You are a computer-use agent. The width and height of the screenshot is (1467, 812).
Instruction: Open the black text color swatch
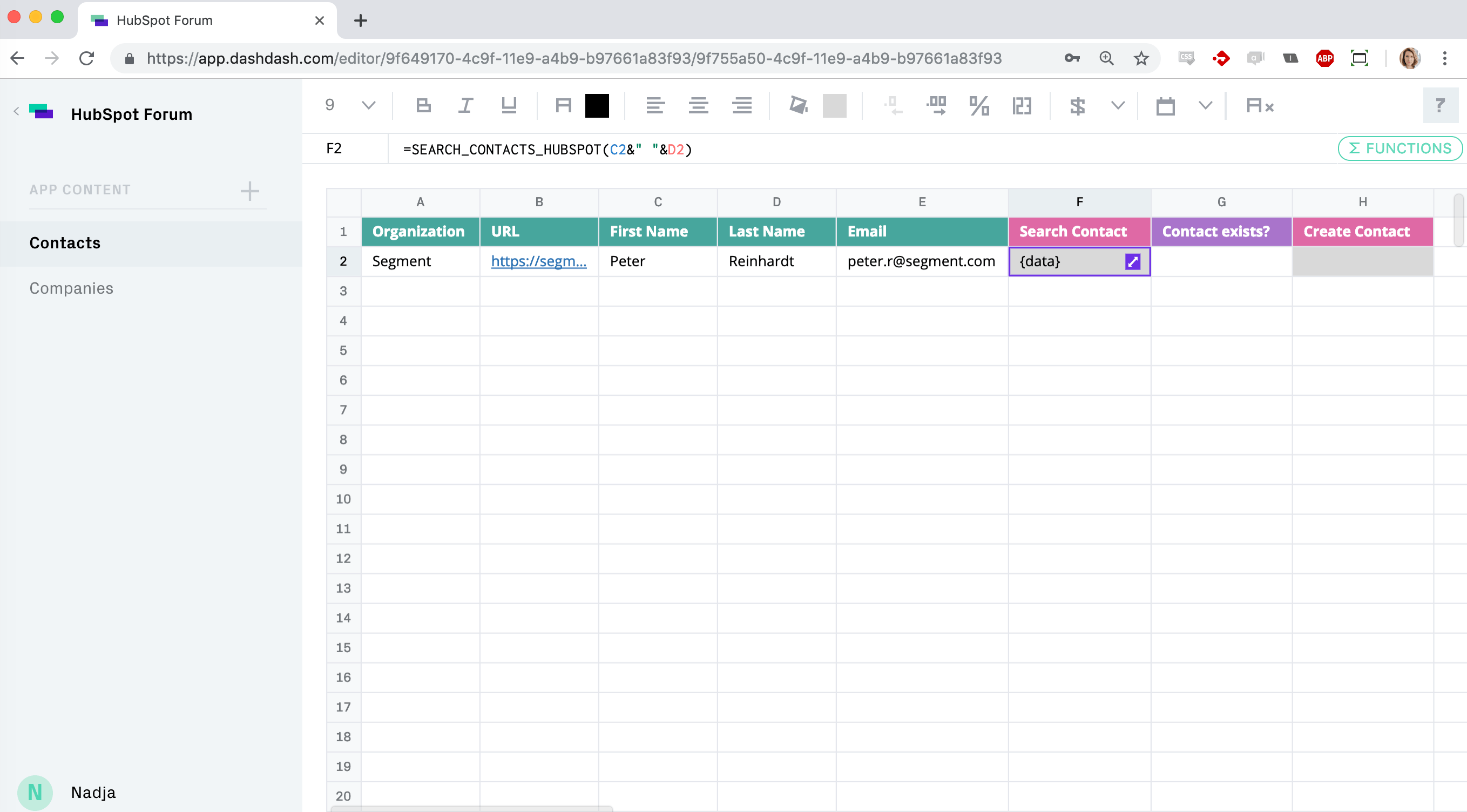pos(597,106)
